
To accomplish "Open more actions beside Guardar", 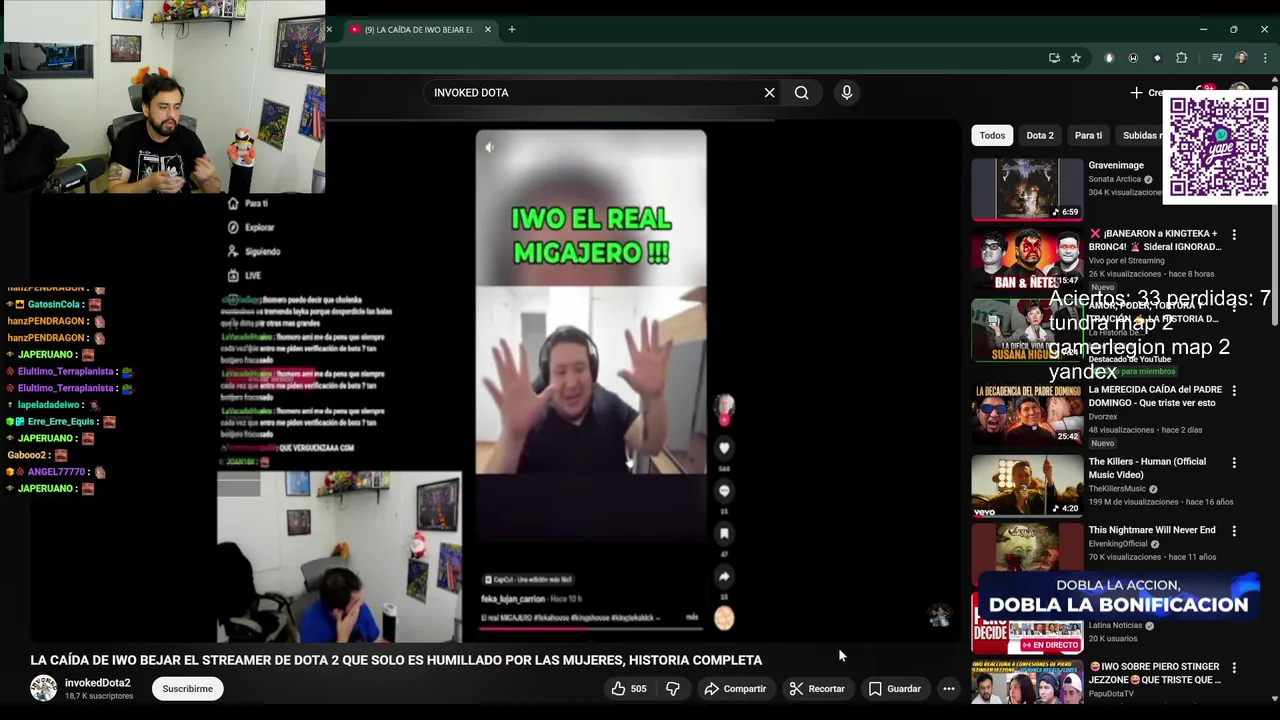I will tap(949, 688).
